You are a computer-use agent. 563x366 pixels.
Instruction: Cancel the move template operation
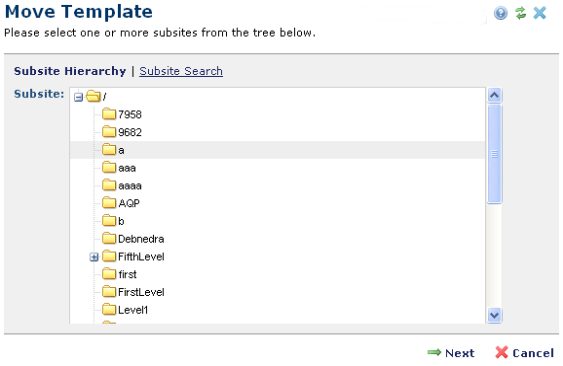525,353
